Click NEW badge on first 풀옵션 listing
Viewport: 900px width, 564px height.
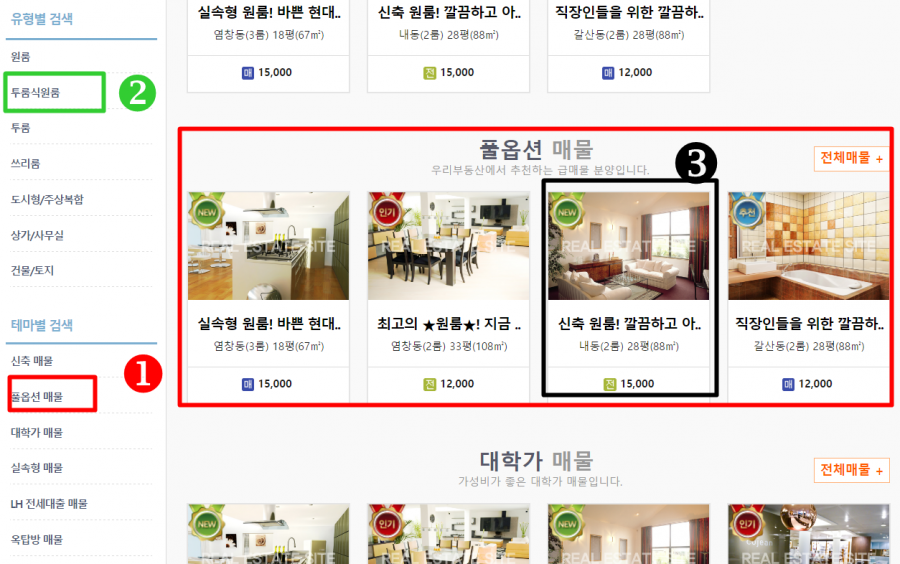pos(207,211)
